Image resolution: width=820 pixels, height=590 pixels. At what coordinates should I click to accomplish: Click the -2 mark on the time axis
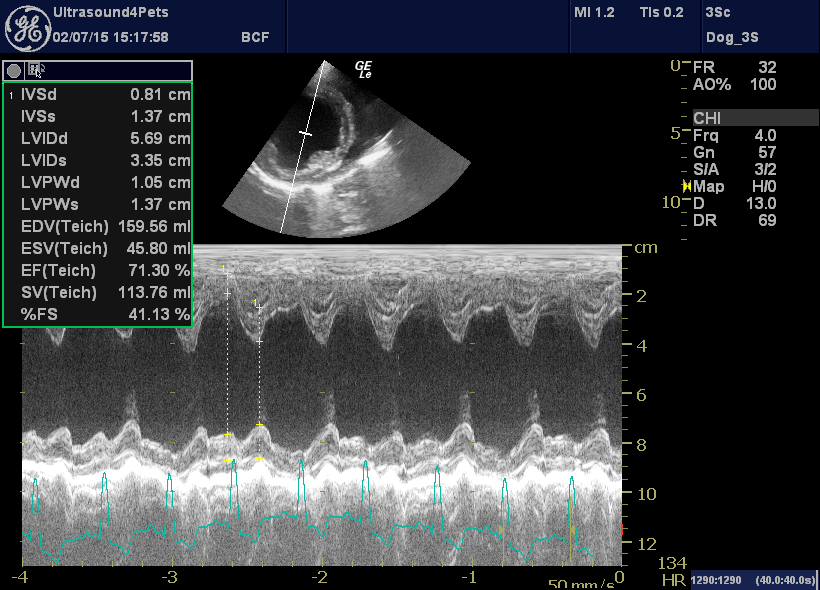tap(320, 577)
